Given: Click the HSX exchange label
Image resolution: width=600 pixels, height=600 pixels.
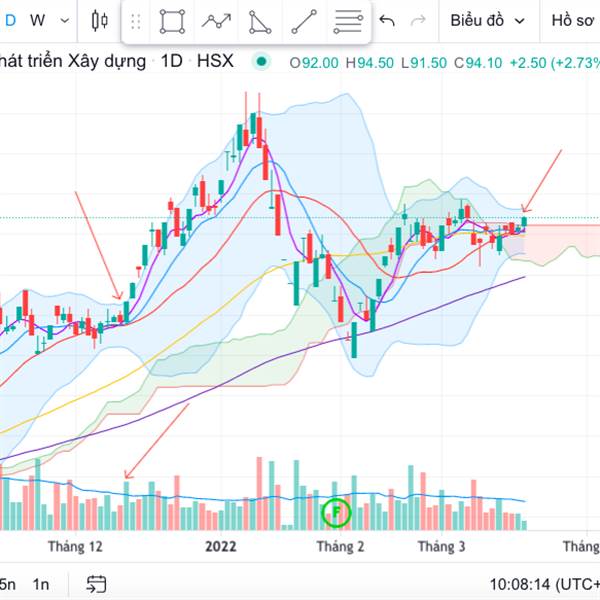Looking at the screenshot, I should [215, 61].
